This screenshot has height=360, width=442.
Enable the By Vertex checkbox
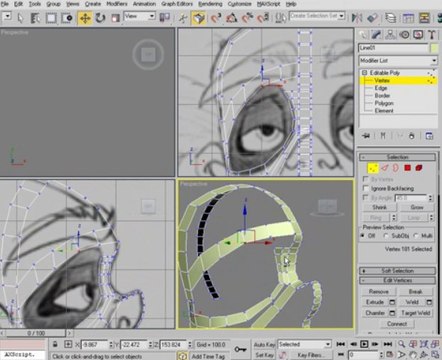point(366,179)
